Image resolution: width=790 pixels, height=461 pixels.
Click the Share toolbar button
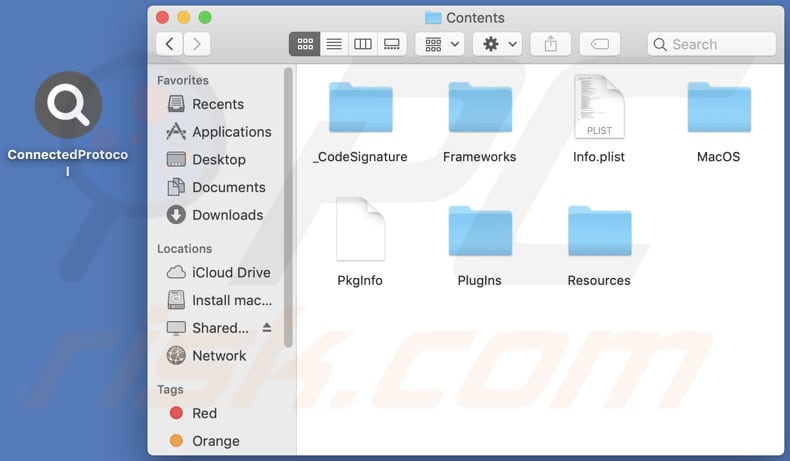tap(551, 44)
